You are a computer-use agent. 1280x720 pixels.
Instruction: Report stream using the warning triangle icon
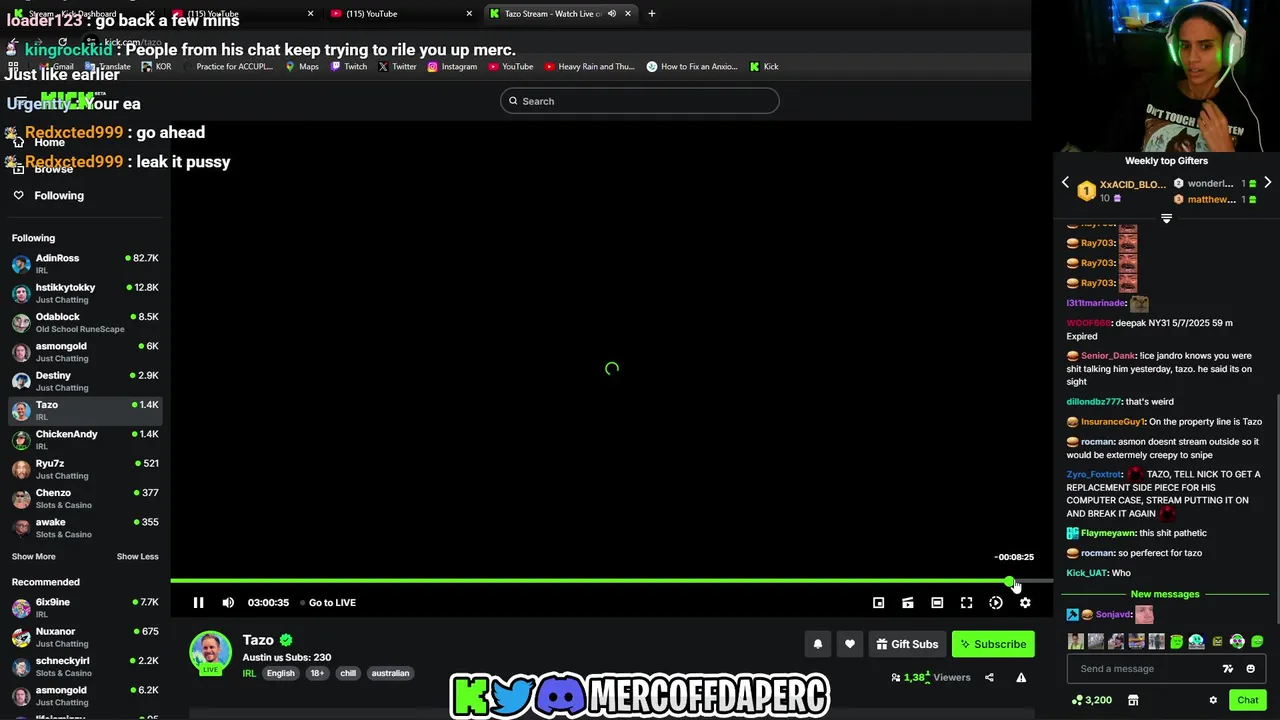coord(1021,677)
